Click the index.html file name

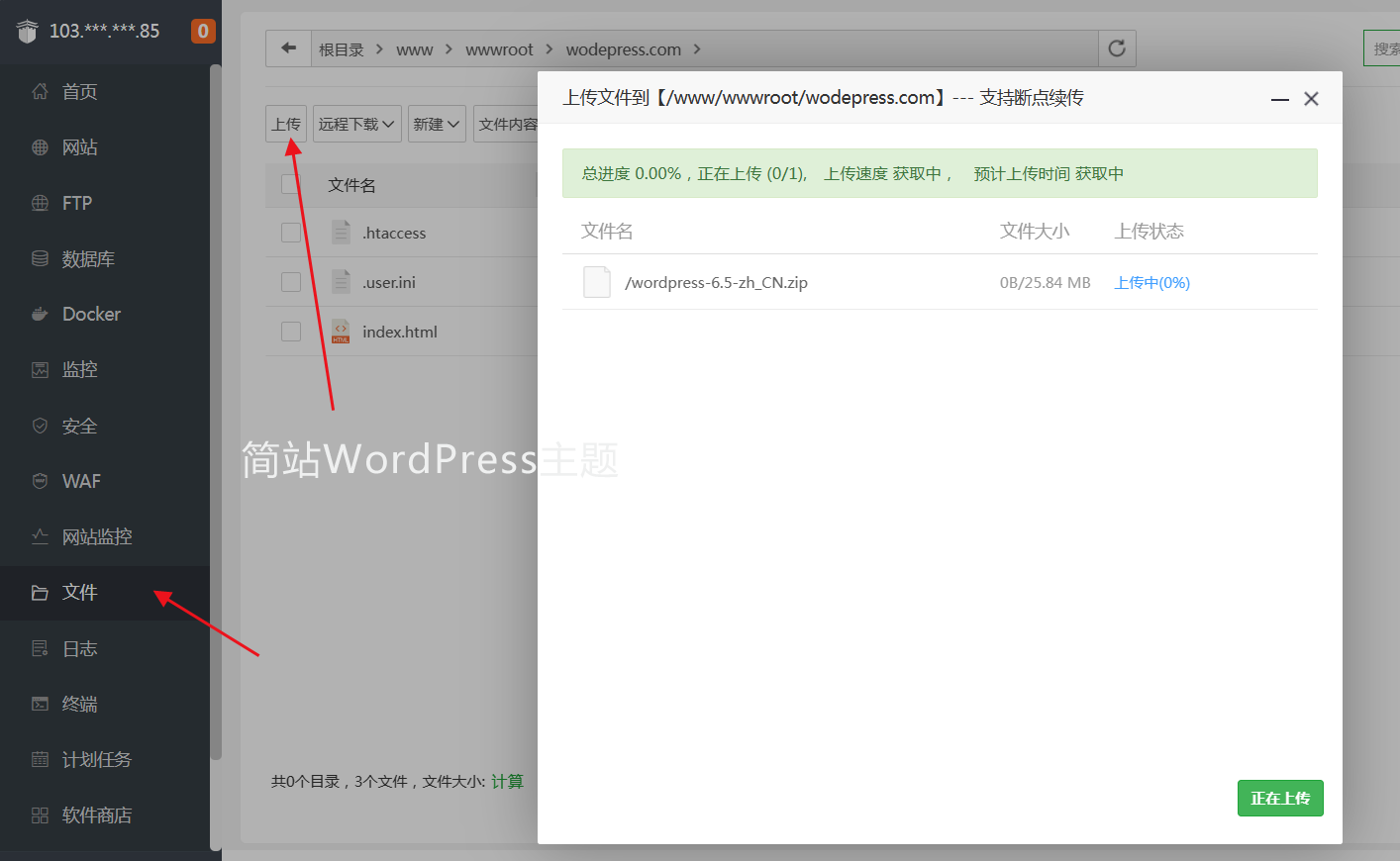400,332
